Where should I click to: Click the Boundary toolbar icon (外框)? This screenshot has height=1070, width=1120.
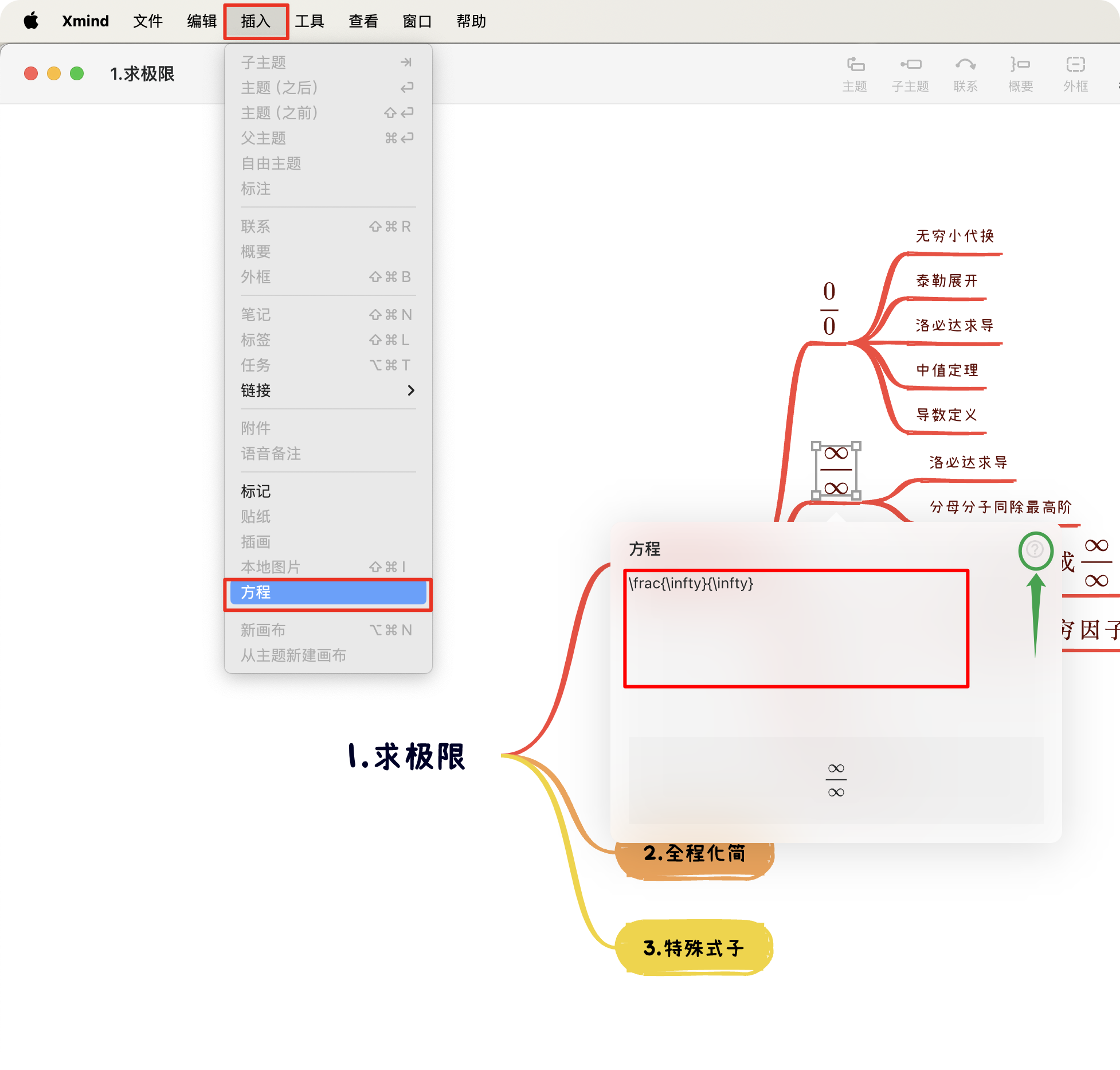pyautogui.click(x=1075, y=73)
